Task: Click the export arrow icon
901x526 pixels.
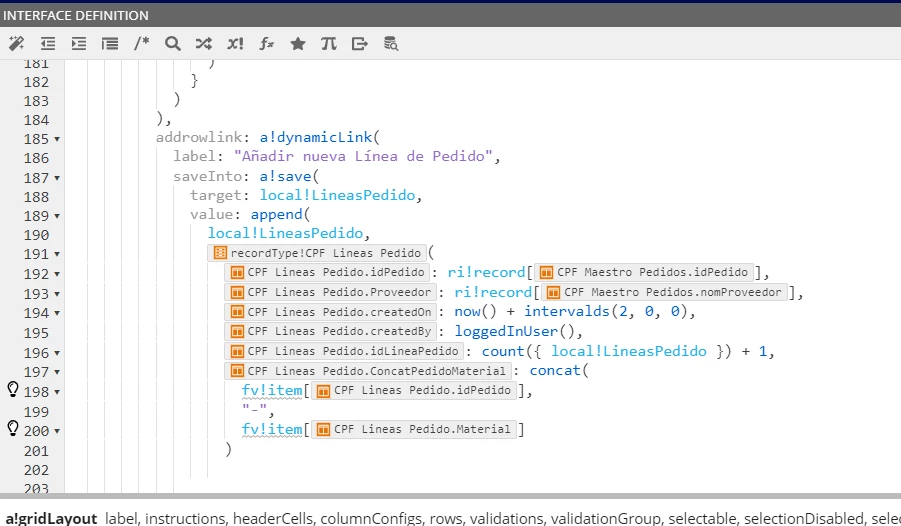Action: pos(360,44)
